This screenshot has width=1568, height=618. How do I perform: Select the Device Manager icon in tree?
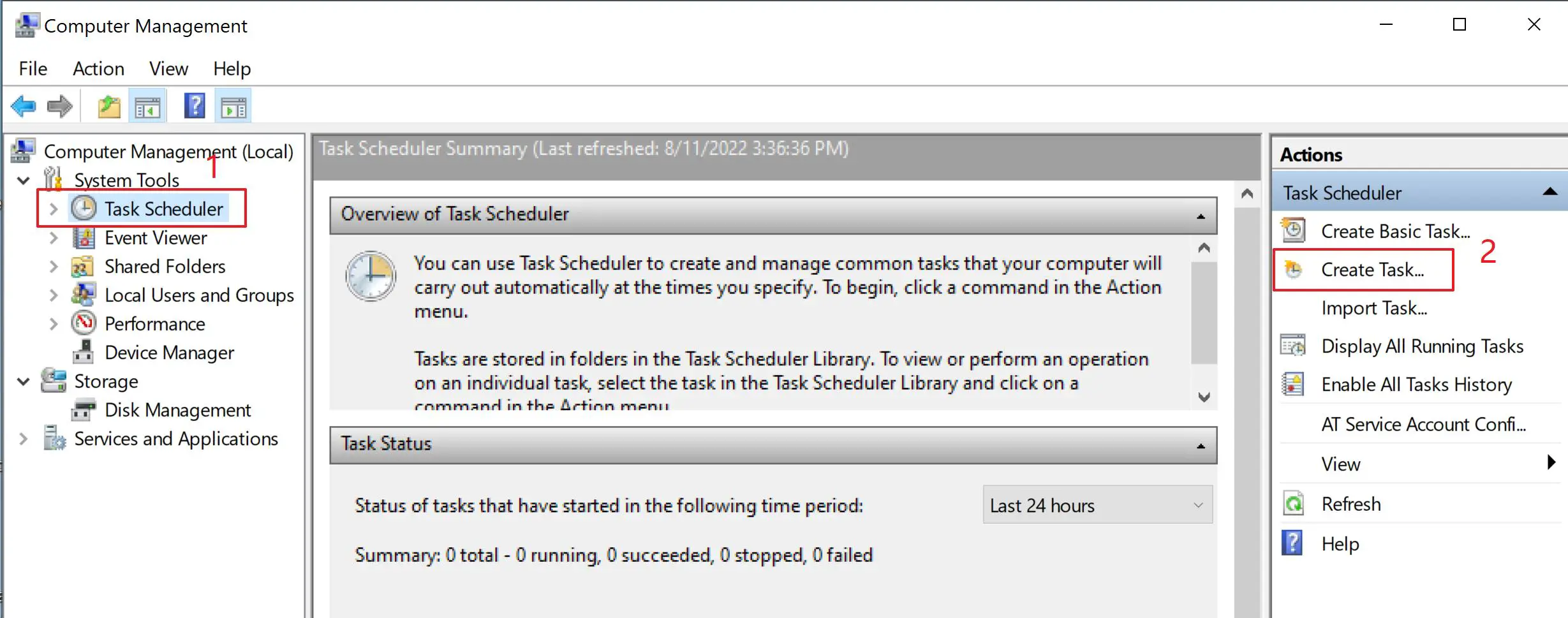pyautogui.click(x=84, y=353)
